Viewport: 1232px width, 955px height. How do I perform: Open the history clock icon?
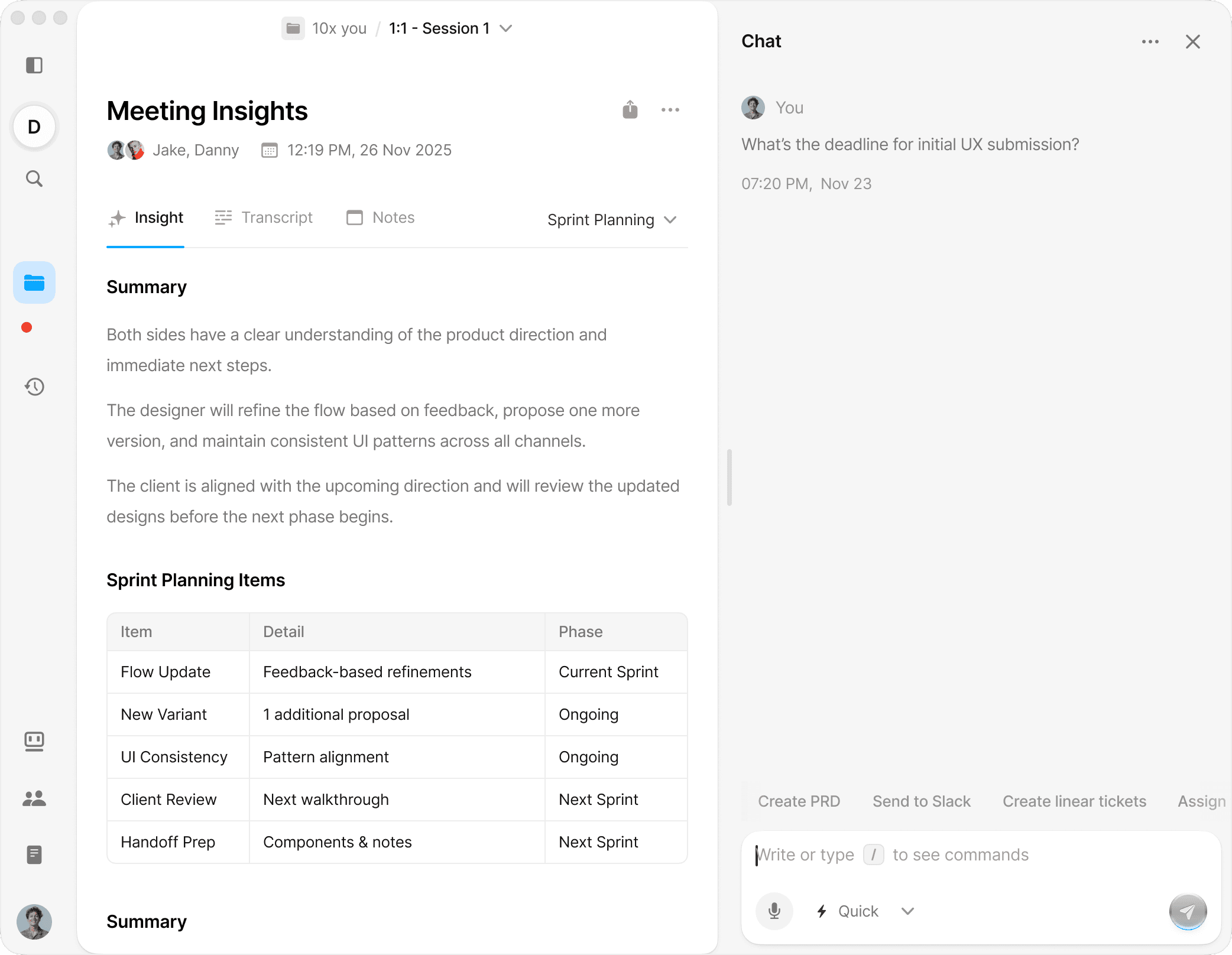34,386
